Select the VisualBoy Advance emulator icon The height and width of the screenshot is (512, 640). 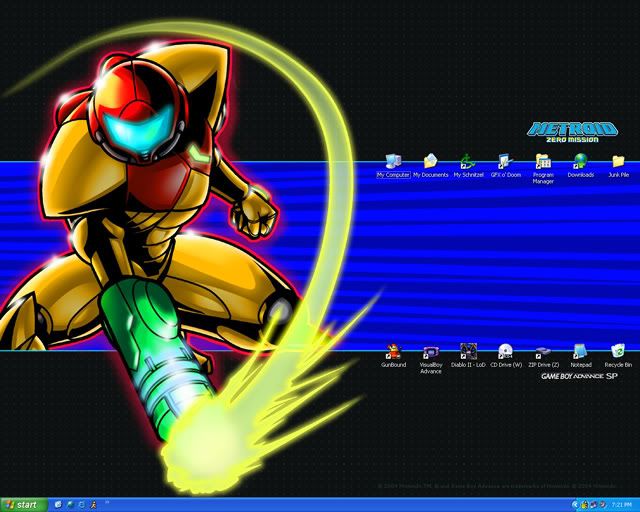[431, 359]
